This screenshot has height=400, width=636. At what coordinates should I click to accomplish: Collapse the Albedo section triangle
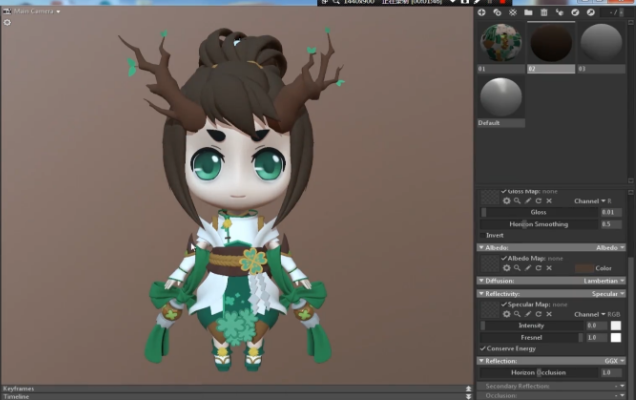[x=481, y=247]
